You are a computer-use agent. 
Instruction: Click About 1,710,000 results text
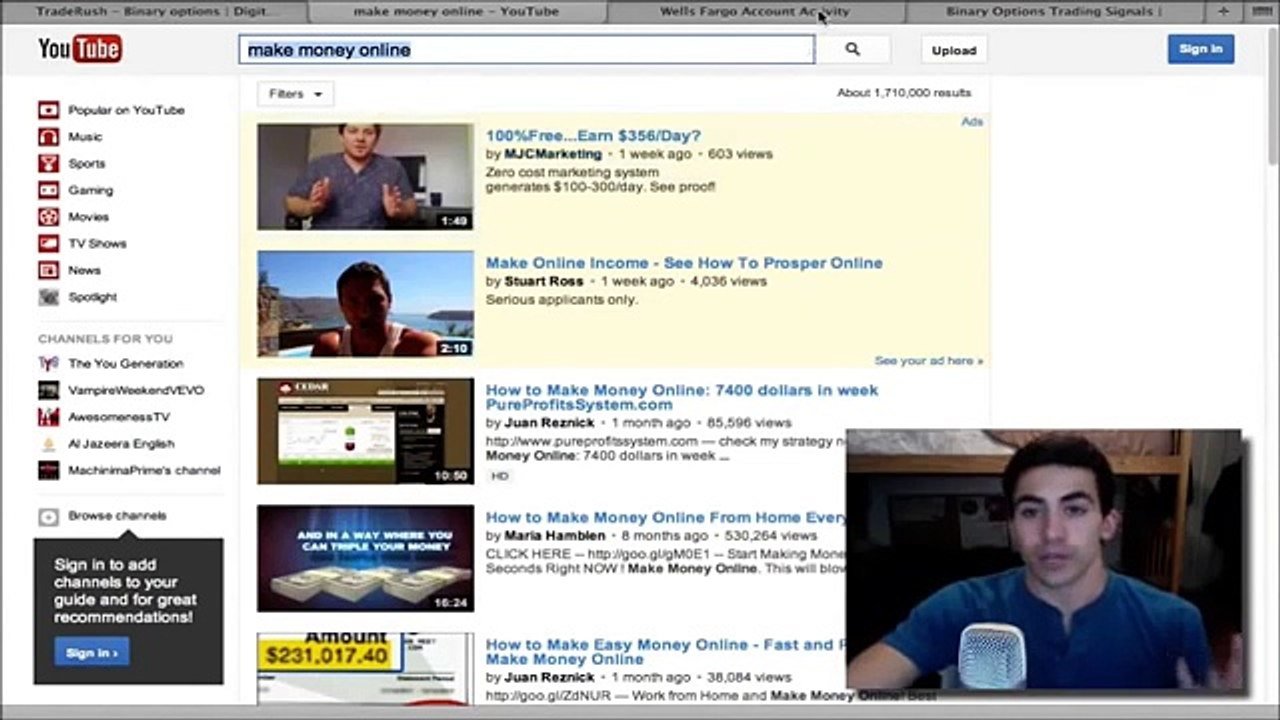[x=904, y=93]
